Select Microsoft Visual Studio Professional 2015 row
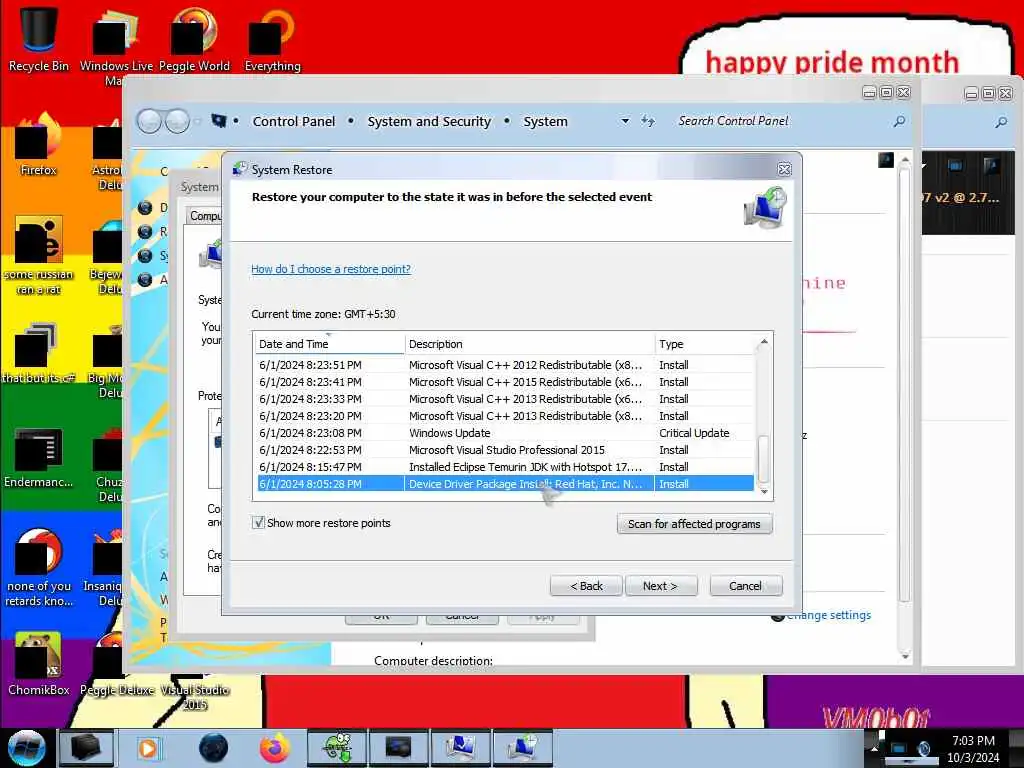 504,450
